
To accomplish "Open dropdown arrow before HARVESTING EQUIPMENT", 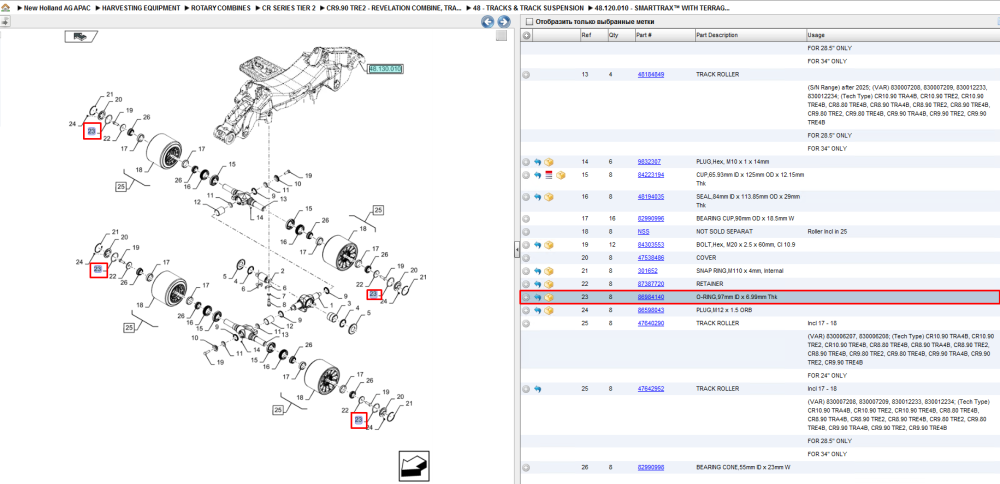I will point(96,8).
